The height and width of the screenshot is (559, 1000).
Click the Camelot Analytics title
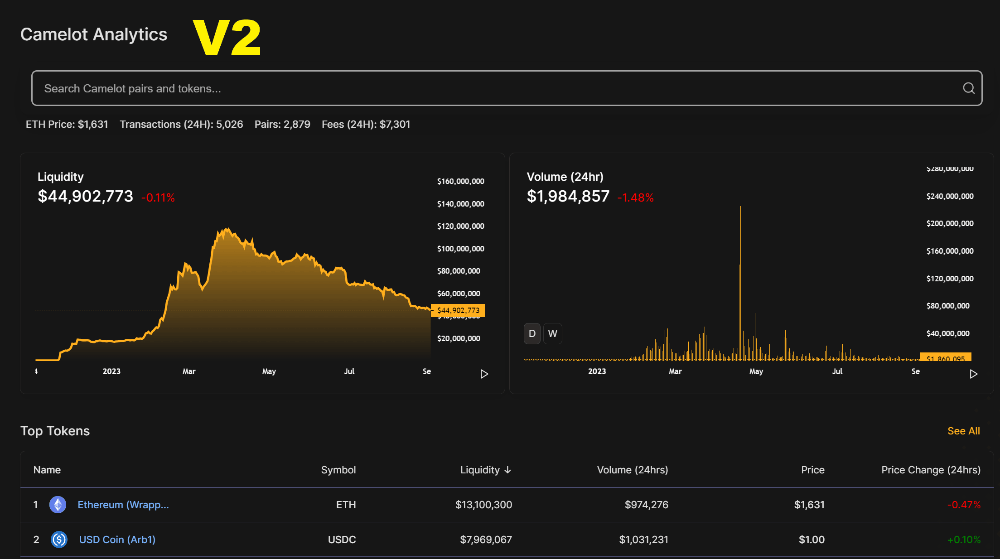click(x=94, y=34)
